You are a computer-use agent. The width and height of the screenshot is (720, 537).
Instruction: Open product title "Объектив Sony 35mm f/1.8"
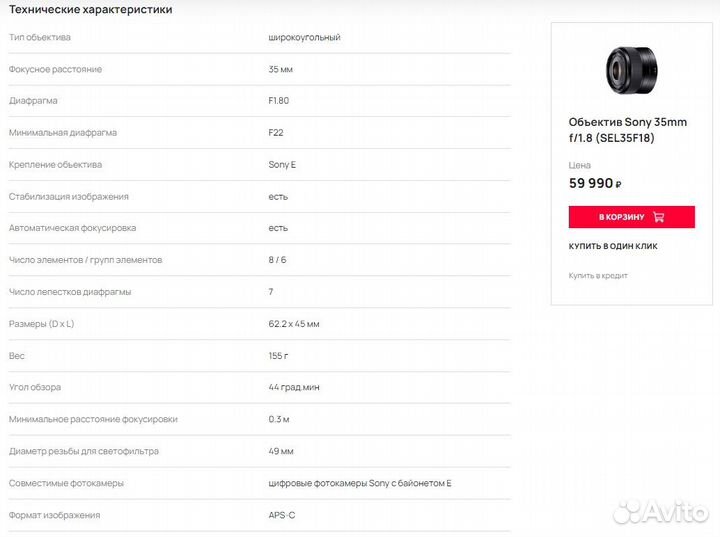pos(628,130)
